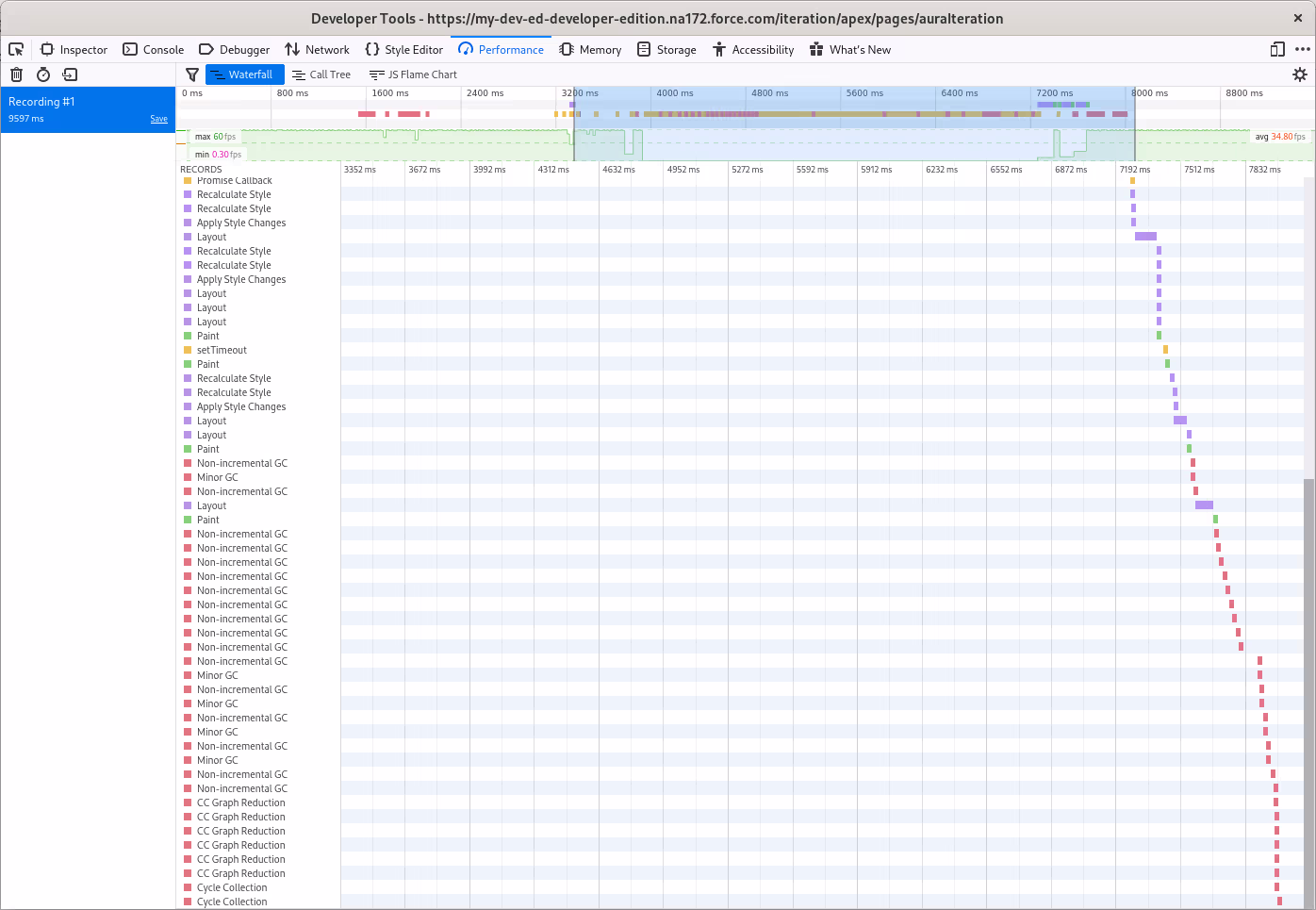Open the Debugger tab

[234, 49]
